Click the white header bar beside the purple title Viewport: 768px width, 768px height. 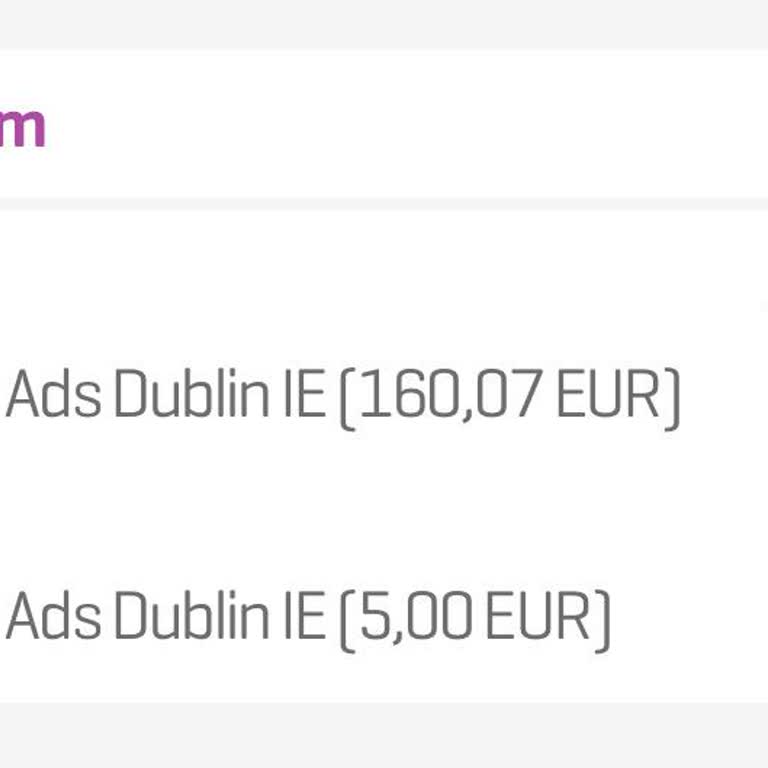pyautogui.click(x=400, y=125)
